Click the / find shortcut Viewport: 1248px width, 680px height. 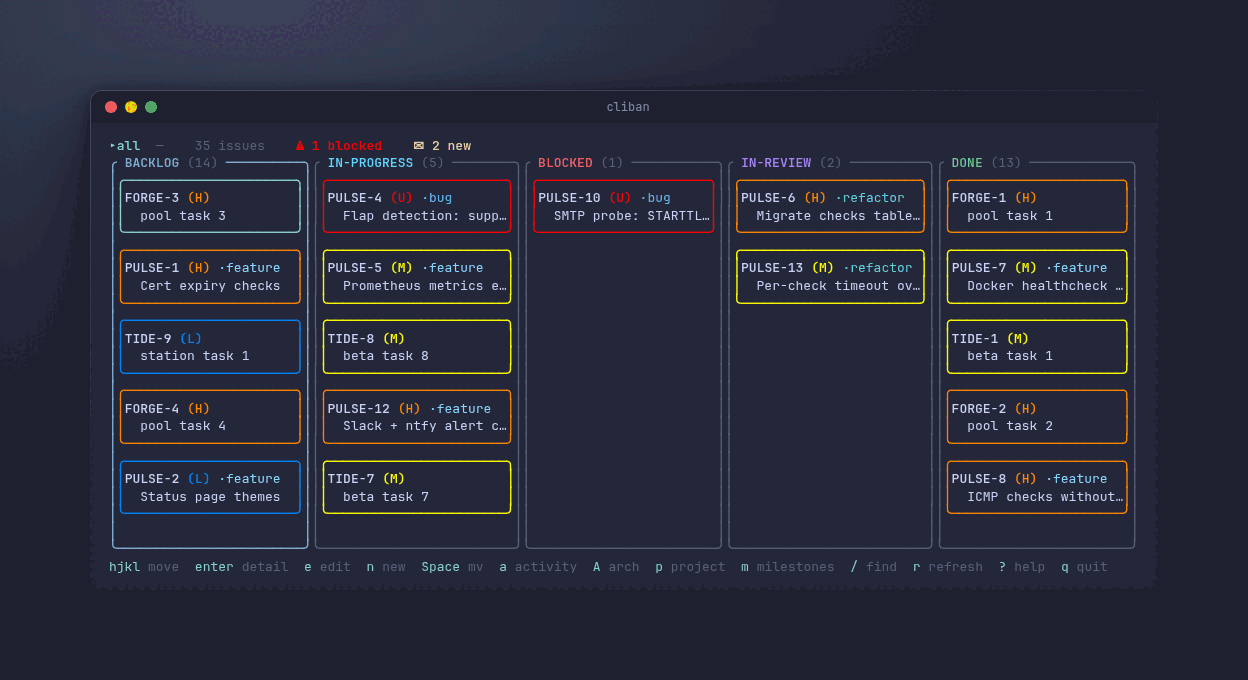pos(874,567)
